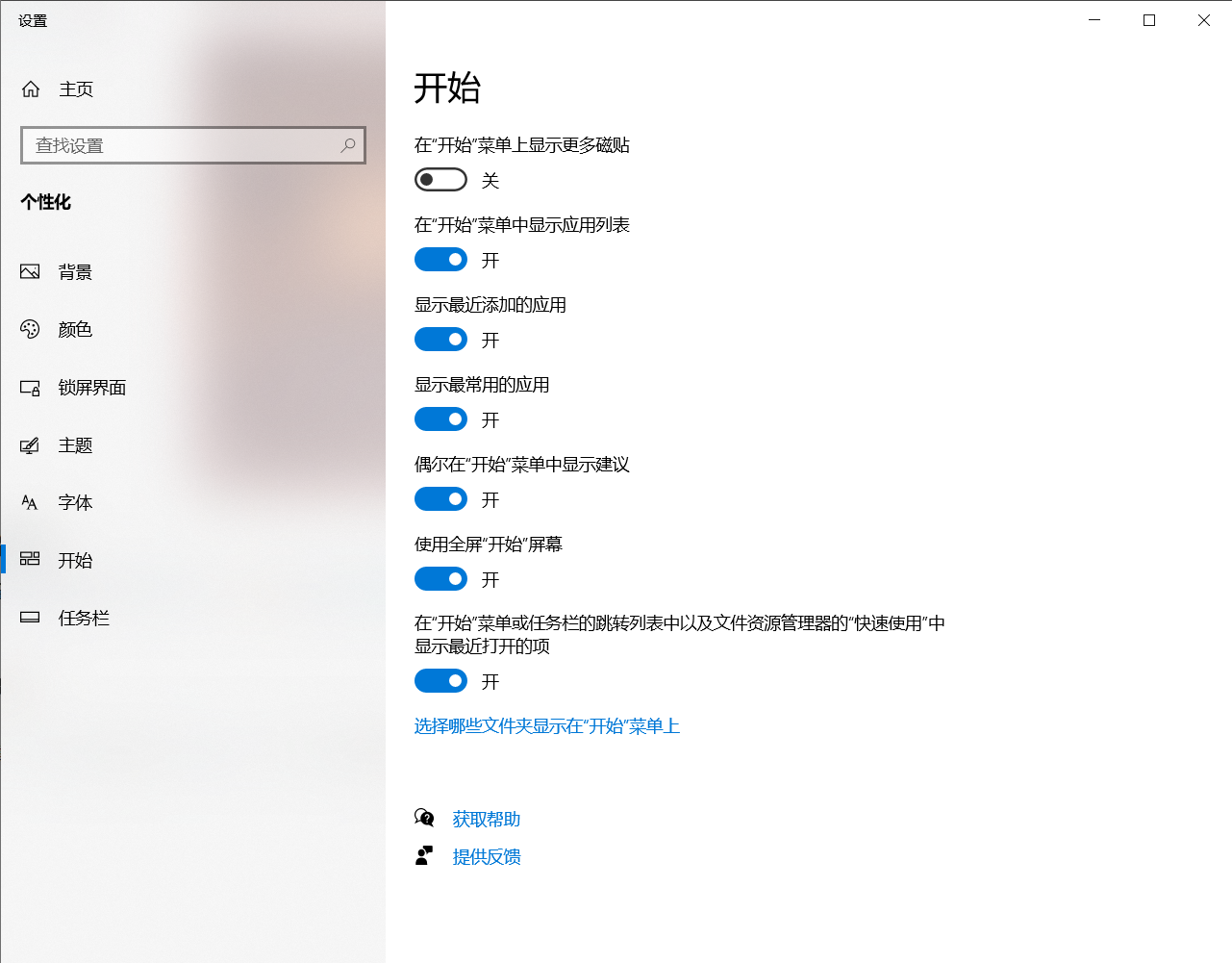Viewport: 1232px width, 963px height.
Task: Click the 锁屏界面 lock screen icon
Action: click(31, 388)
